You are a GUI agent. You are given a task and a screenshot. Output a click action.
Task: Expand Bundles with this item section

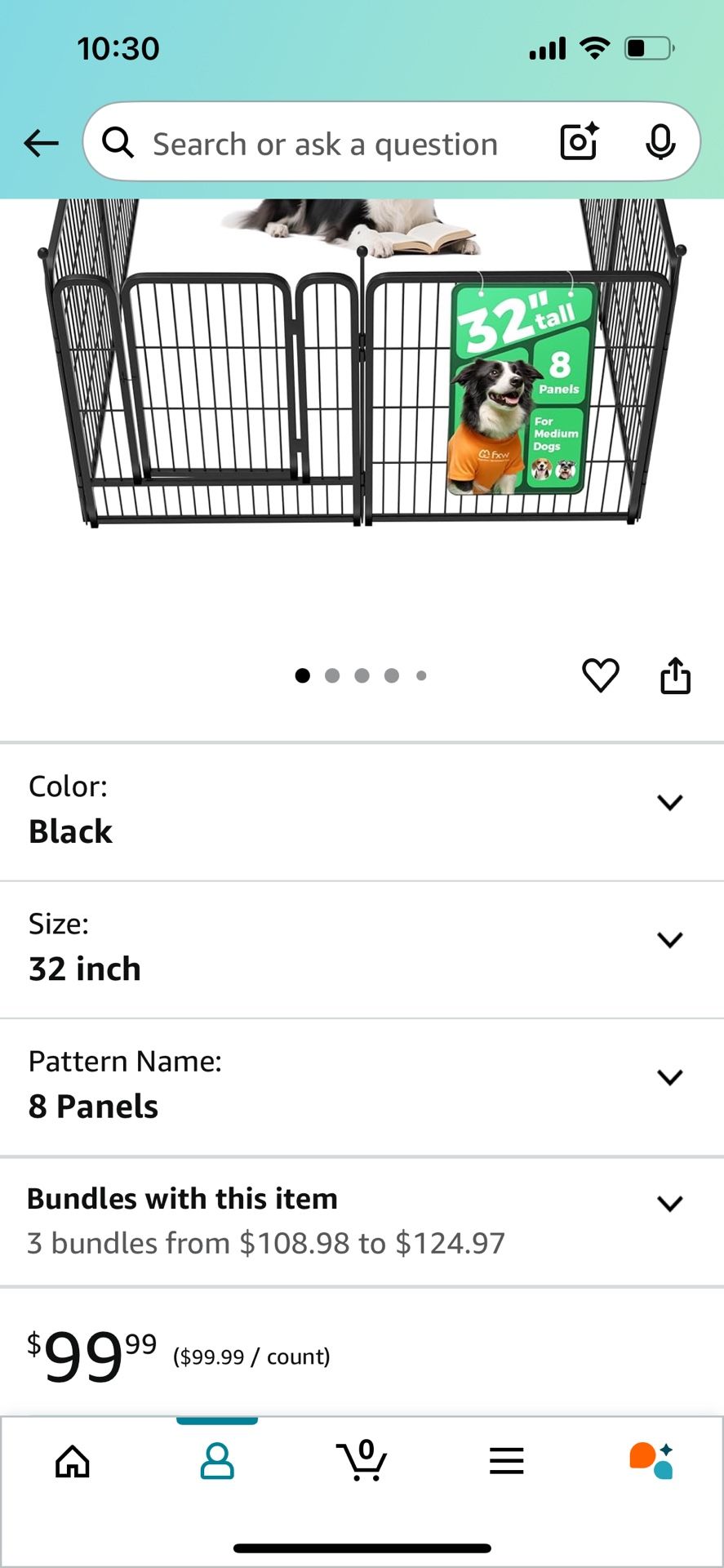tap(669, 1203)
